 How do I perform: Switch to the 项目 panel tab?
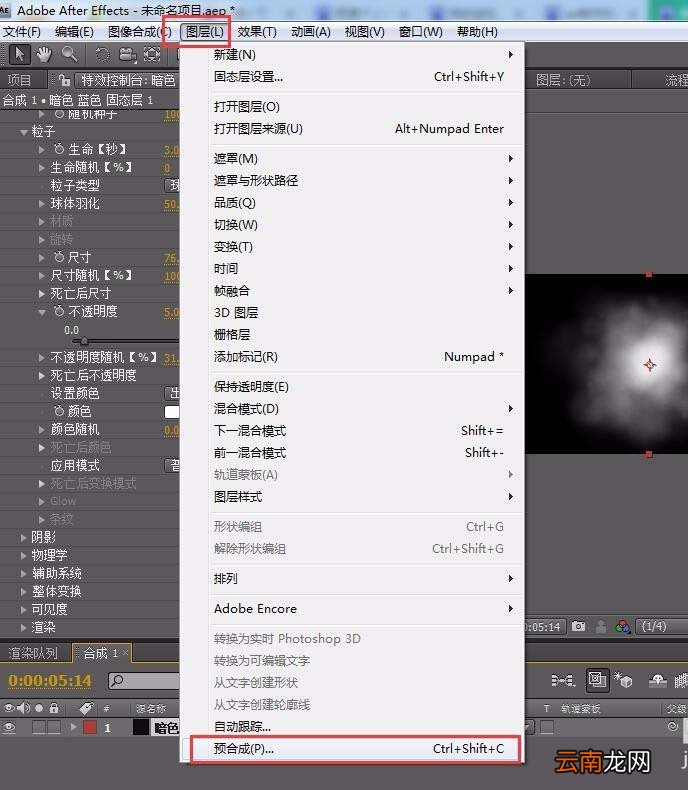(x=20, y=80)
